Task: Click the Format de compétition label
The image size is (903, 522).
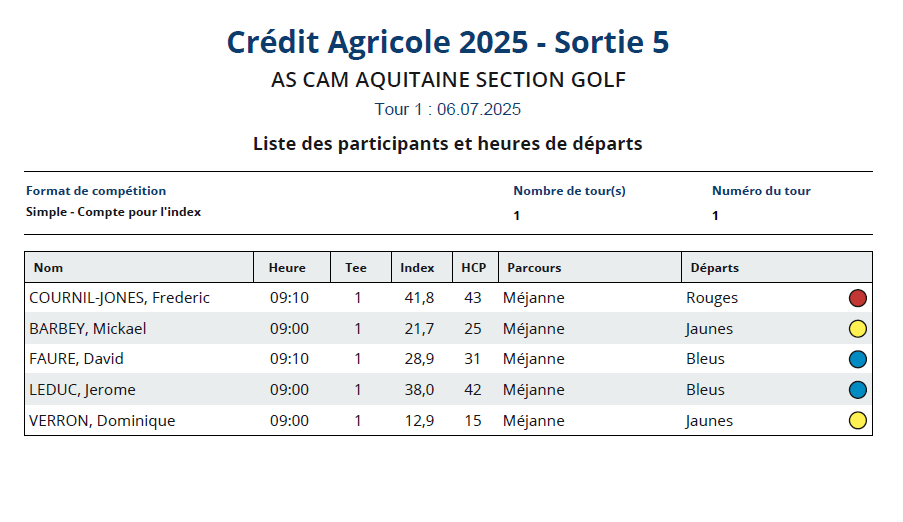Action: pyautogui.click(x=96, y=191)
